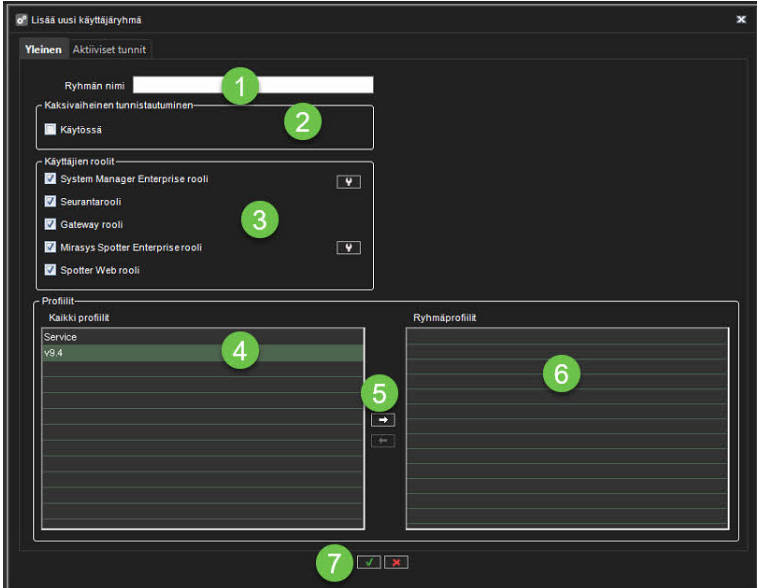Click the left arrow to remove profile
The width and height of the screenshot is (758, 588).
(x=383, y=441)
